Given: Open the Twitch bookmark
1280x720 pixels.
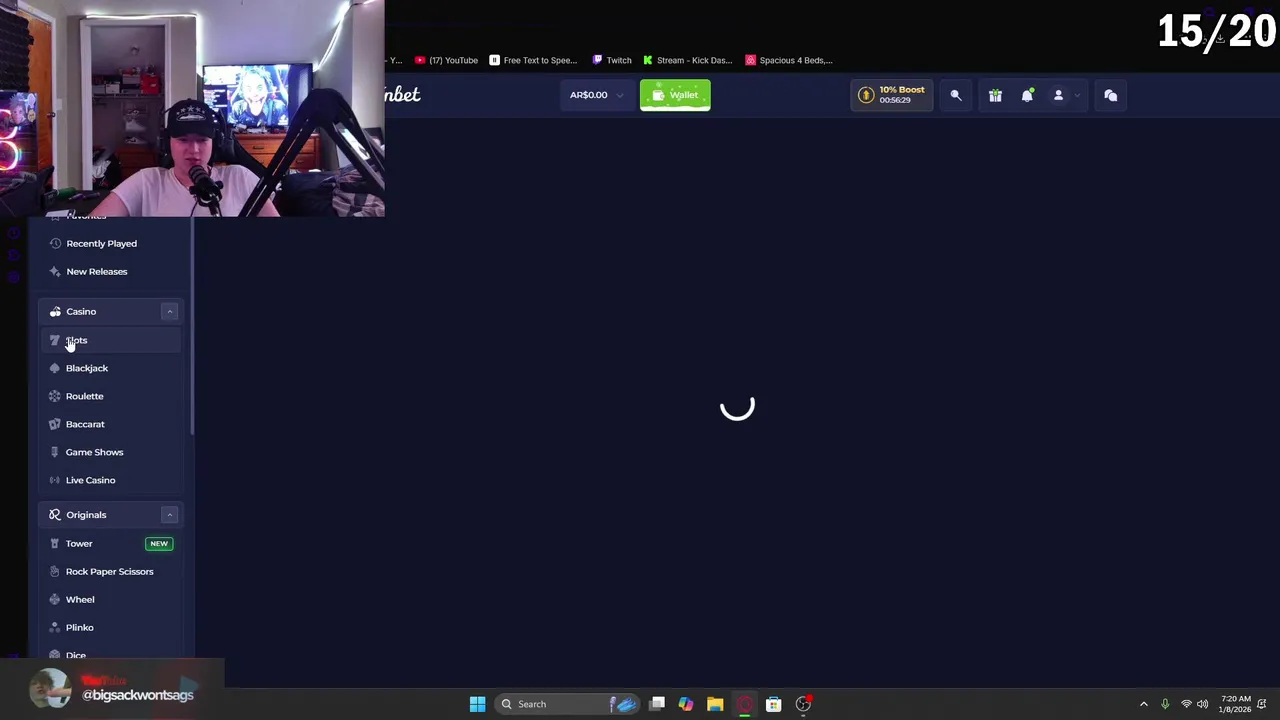Looking at the screenshot, I should (612, 60).
